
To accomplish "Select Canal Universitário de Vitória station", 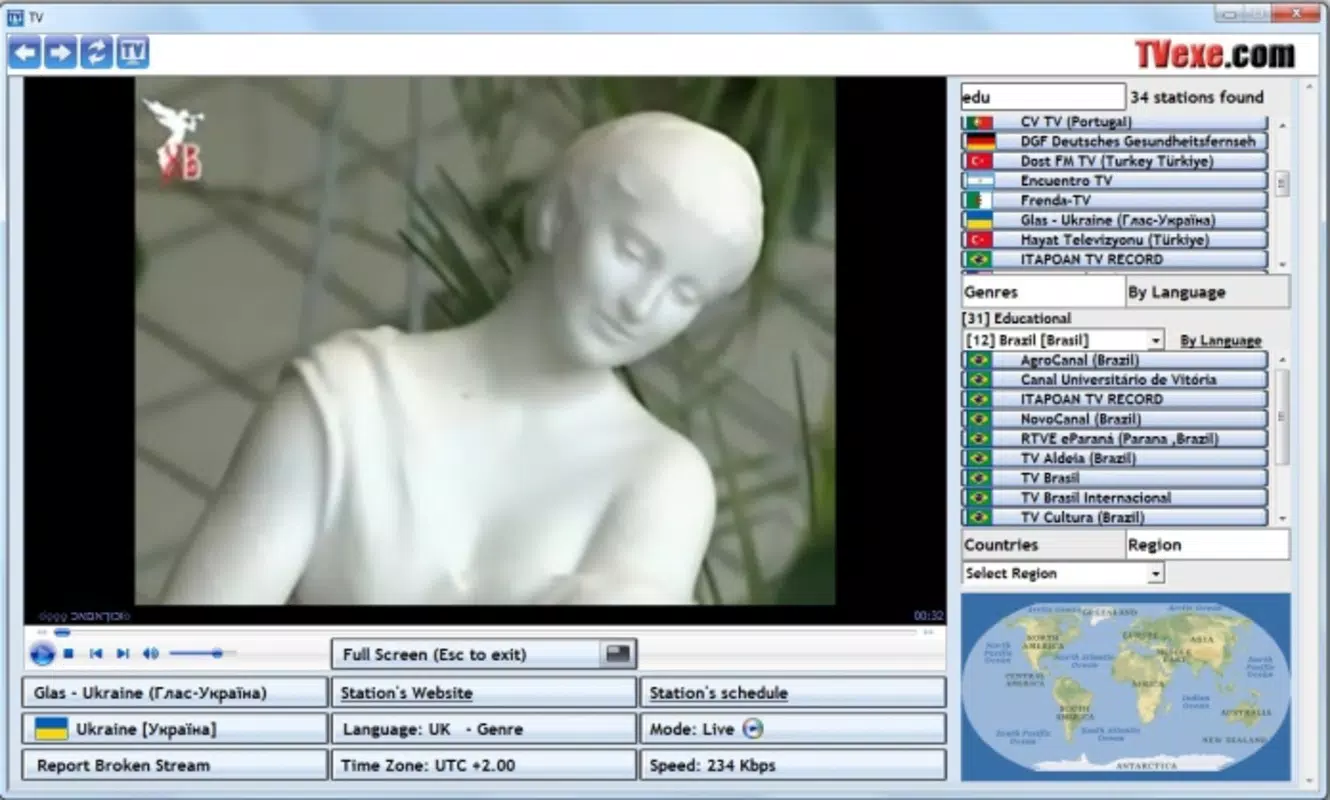I will click(1115, 380).
